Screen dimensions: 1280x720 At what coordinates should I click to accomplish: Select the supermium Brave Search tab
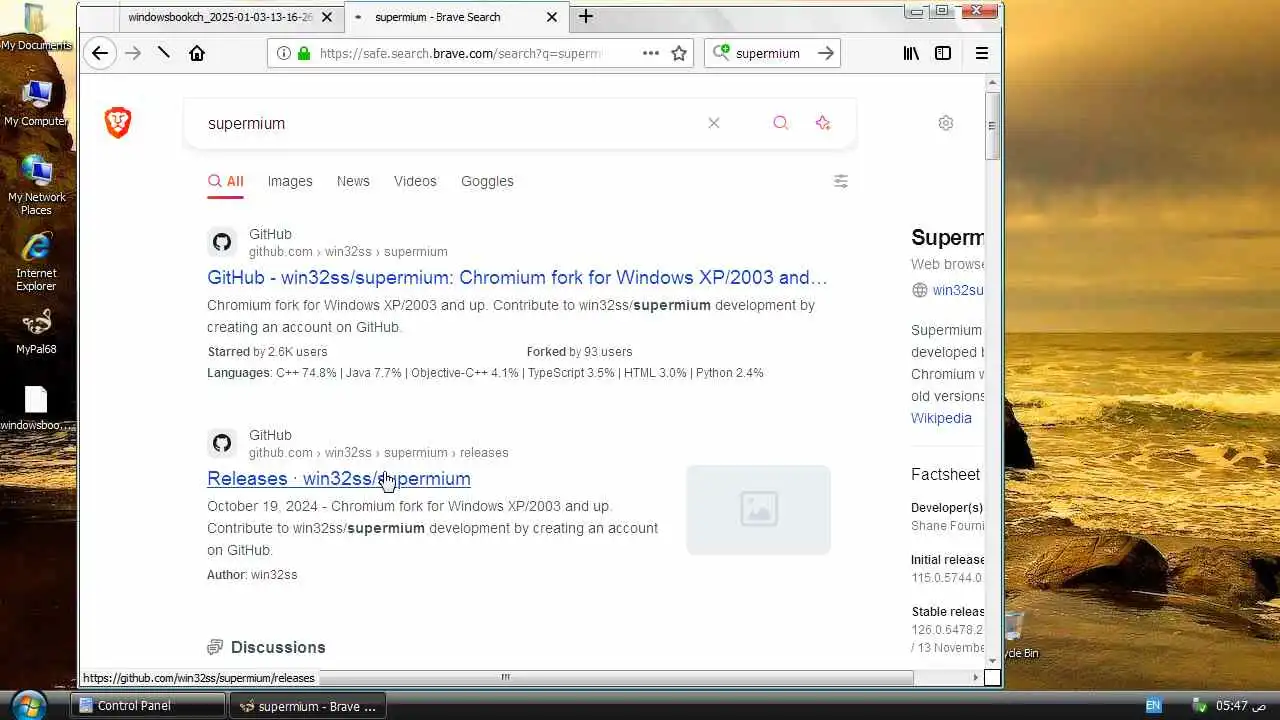[x=456, y=17]
